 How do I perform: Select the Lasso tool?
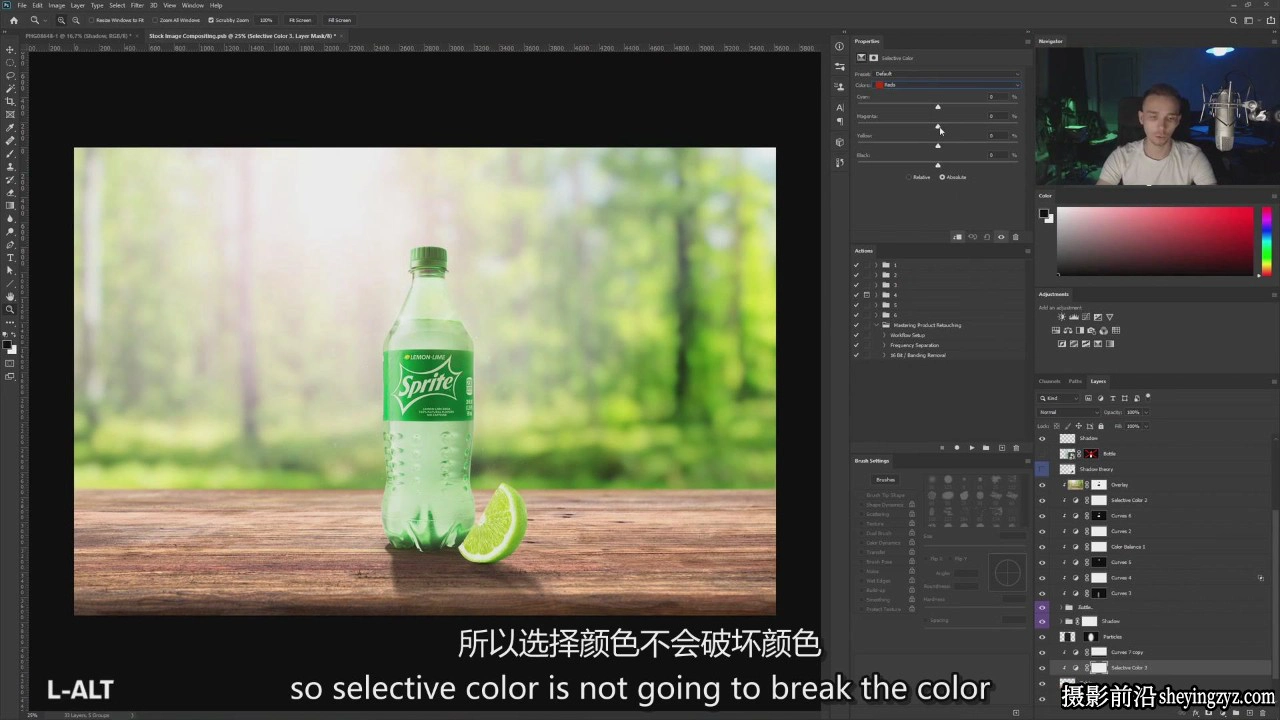[10, 75]
